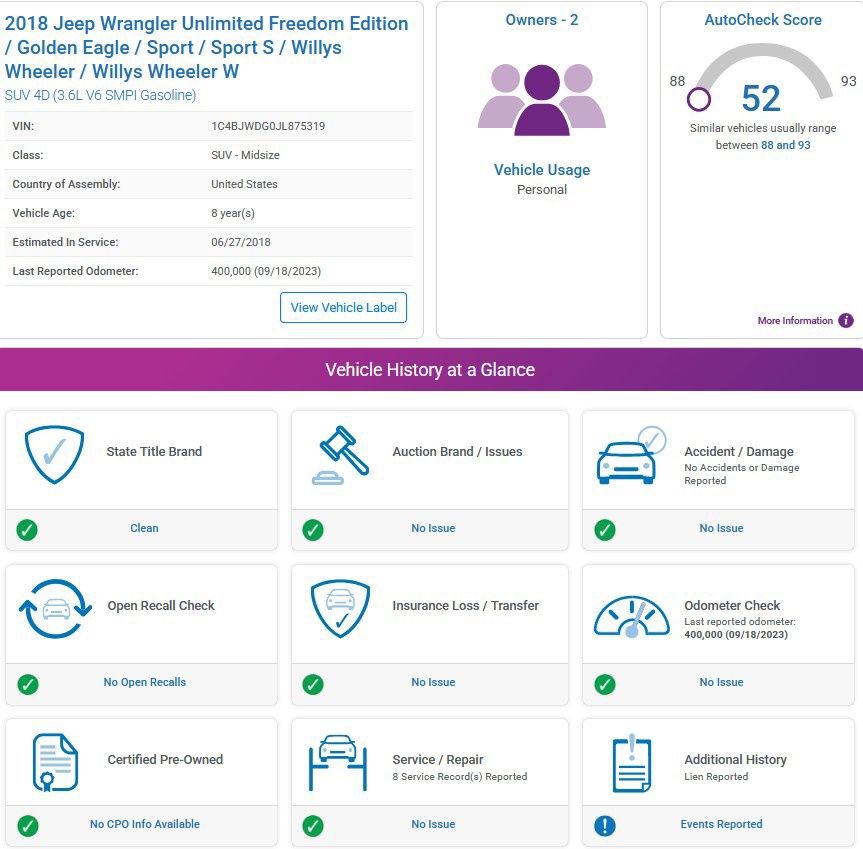The image size is (863, 849).
Task: Click the AutoCheck score value 52
Action: click(761, 98)
